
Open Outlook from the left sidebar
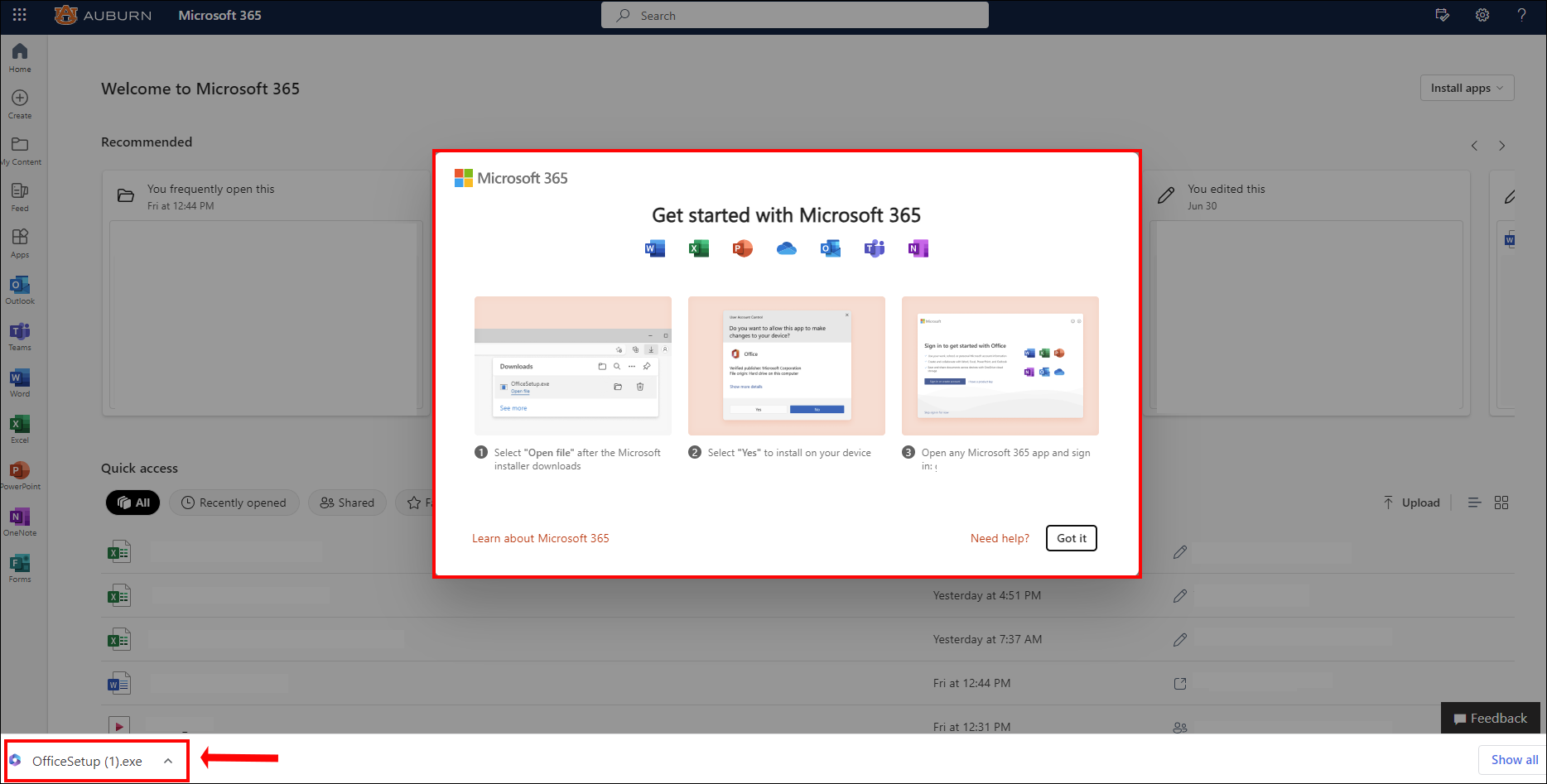tap(19, 289)
